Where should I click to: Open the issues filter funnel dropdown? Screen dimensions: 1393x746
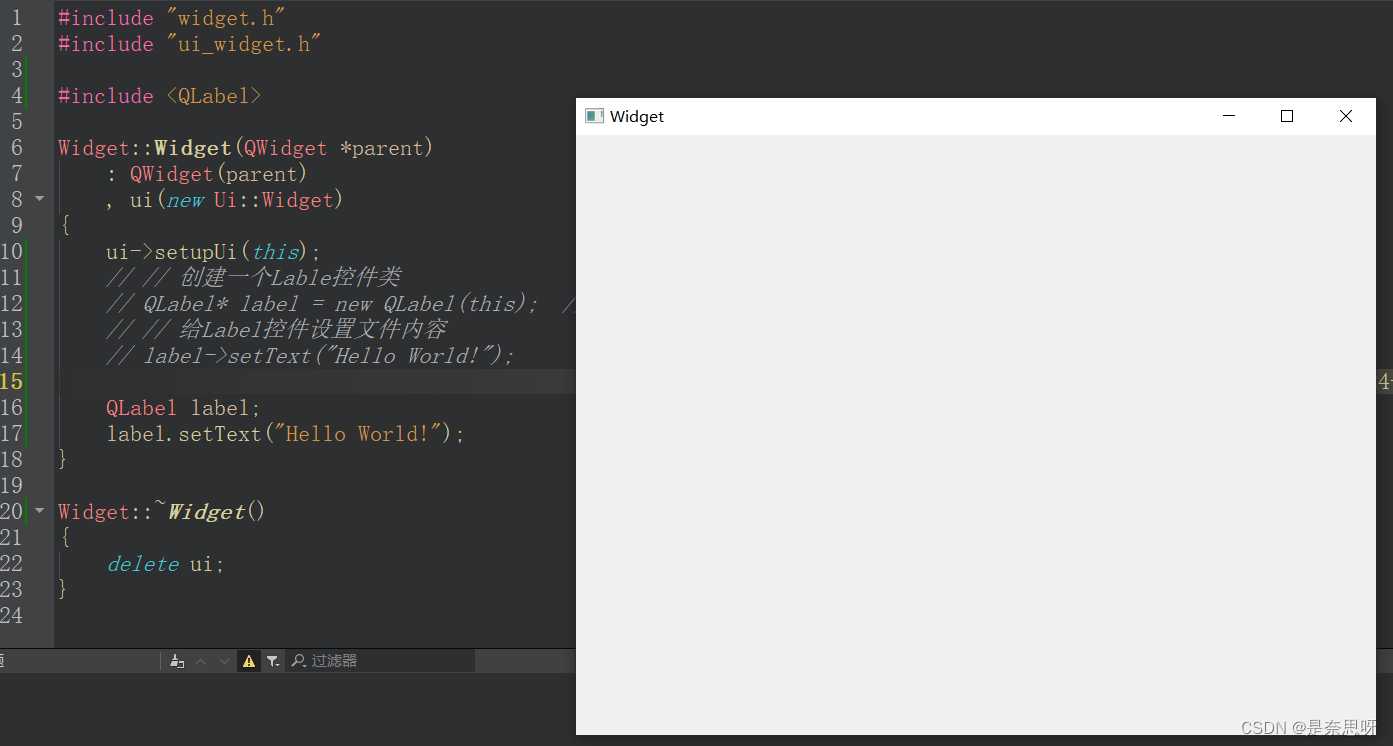(273, 661)
